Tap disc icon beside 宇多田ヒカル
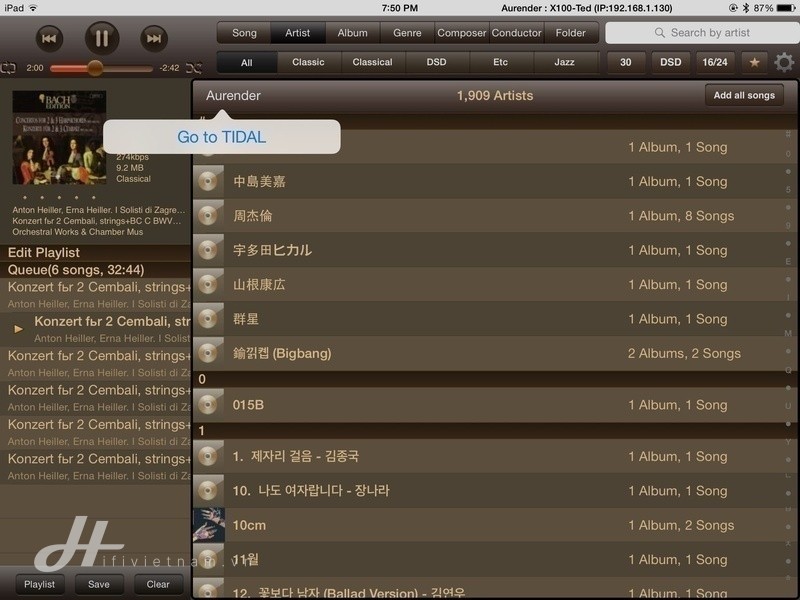Viewport: 800px width, 600px height. click(208, 250)
